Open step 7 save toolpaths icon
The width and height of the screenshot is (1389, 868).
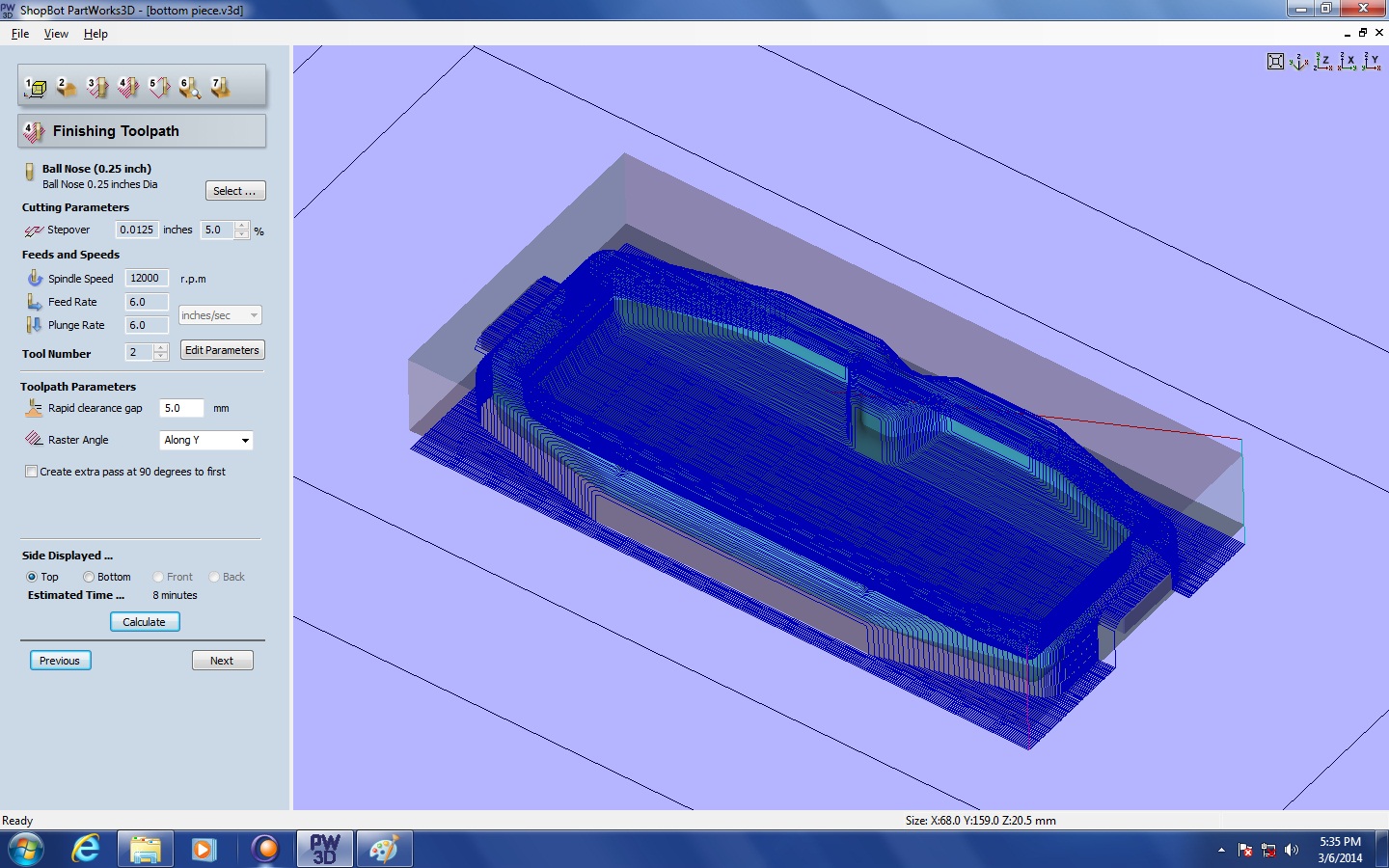220,88
